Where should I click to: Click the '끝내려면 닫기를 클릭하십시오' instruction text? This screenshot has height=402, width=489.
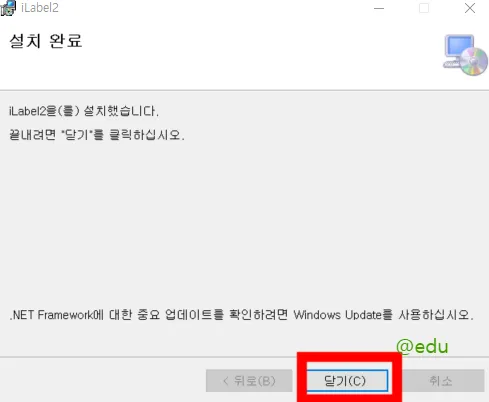(x=97, y=135)
